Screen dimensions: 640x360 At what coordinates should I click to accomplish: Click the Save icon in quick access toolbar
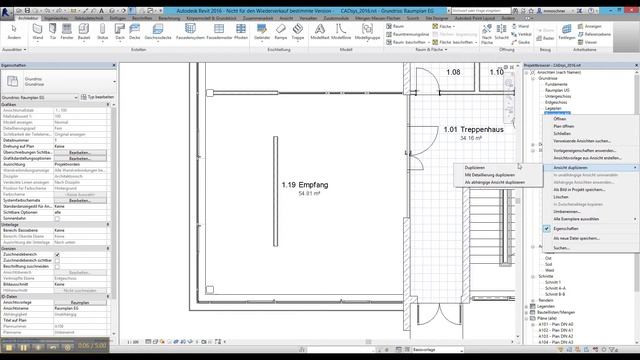[27, 11]
